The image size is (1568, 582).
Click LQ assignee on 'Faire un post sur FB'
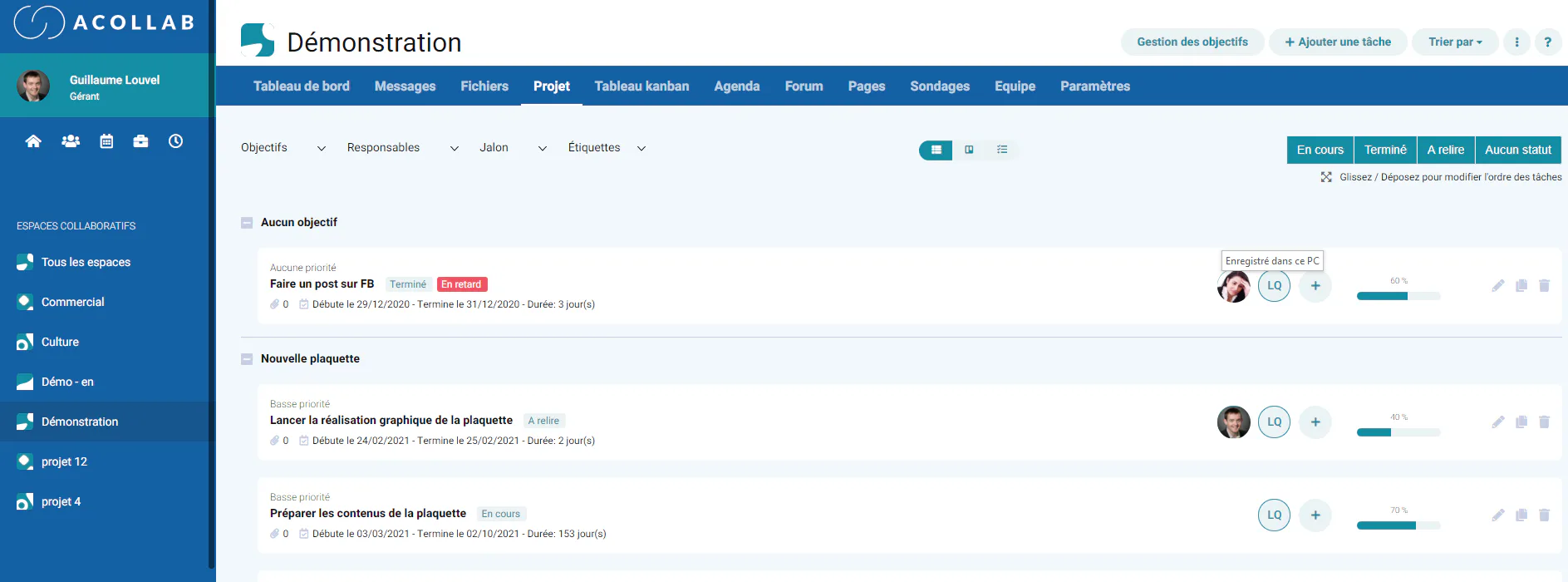point(1275,285)
